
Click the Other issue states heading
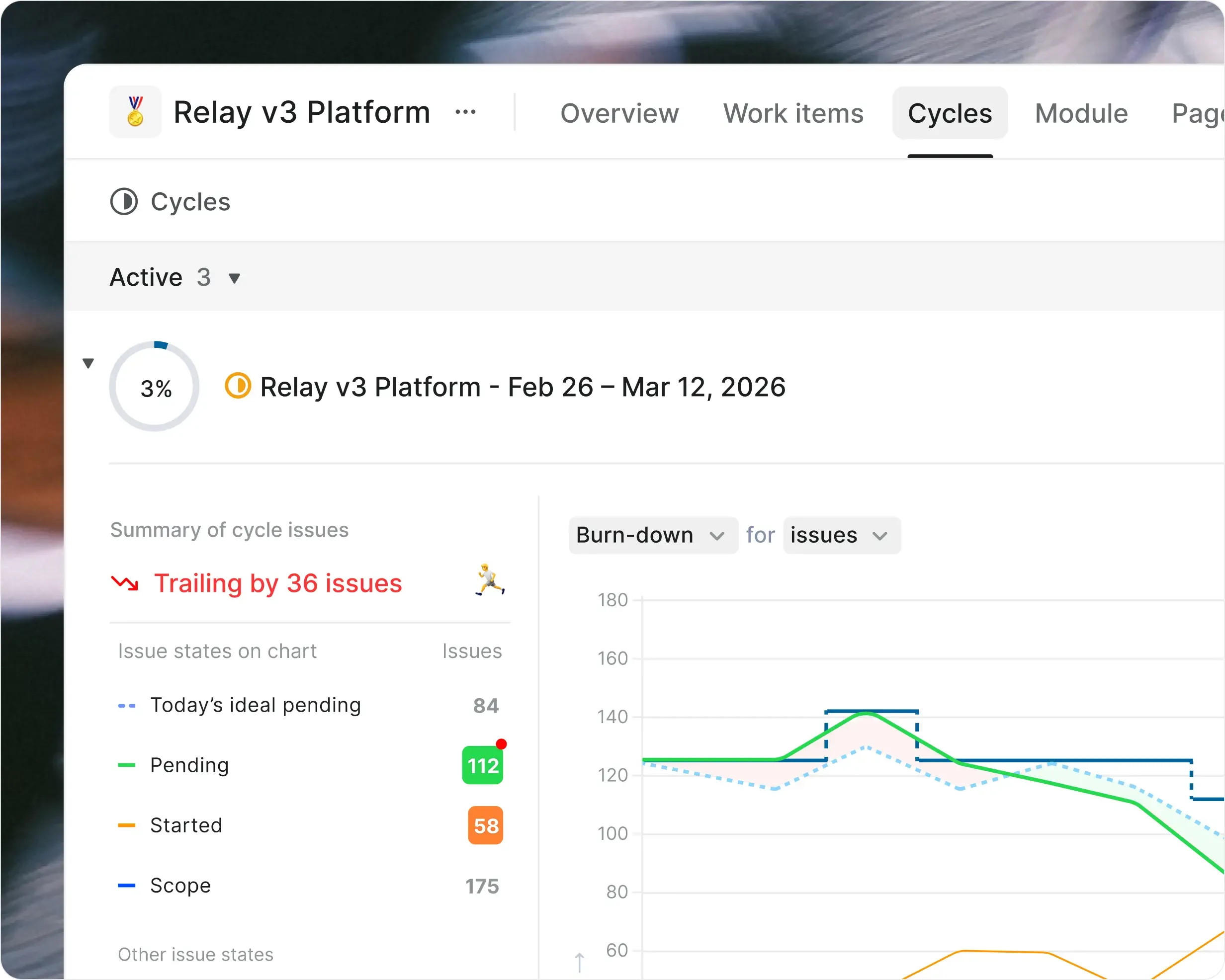[x=195, y=955]
